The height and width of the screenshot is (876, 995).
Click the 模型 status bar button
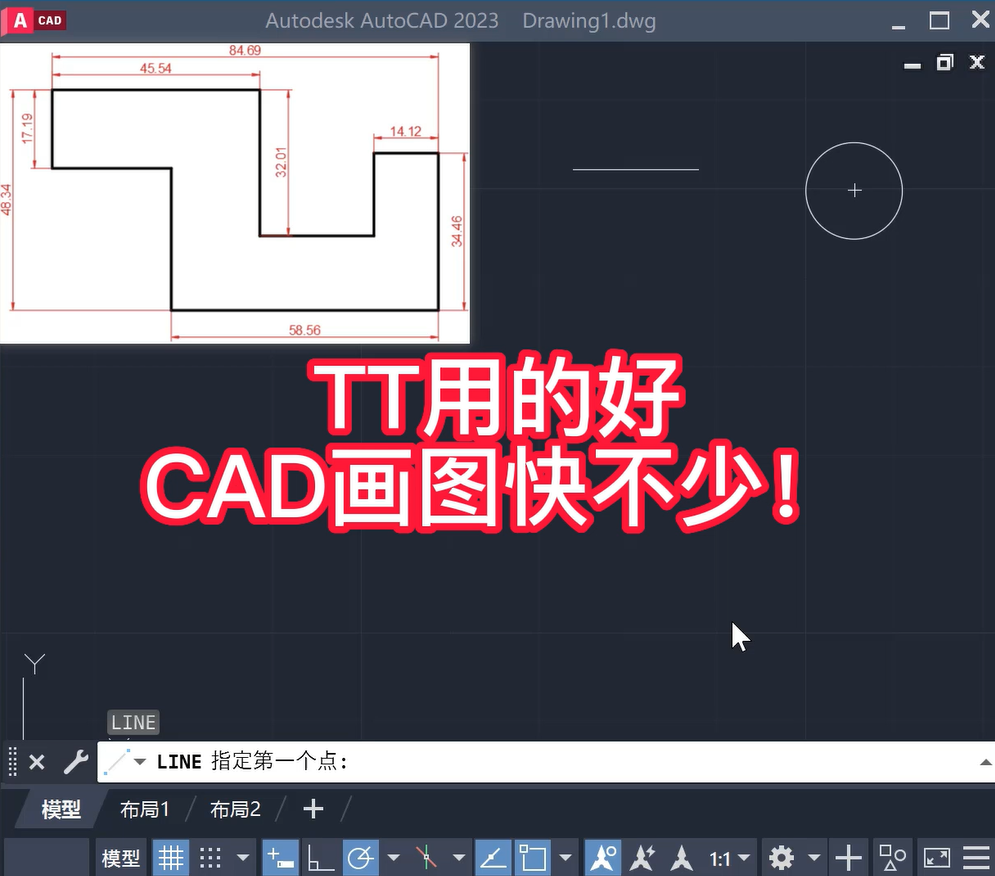click(121, 858)
